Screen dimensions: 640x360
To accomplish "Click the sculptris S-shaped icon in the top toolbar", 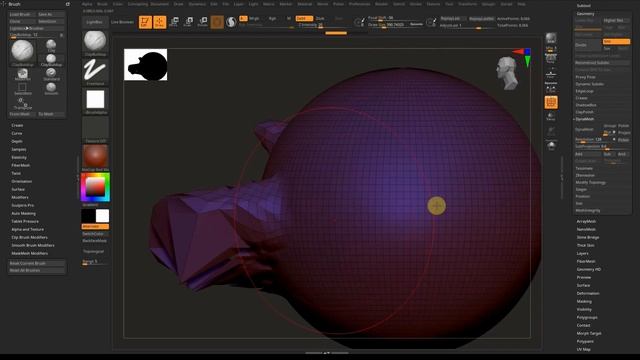I will (231, 22).
